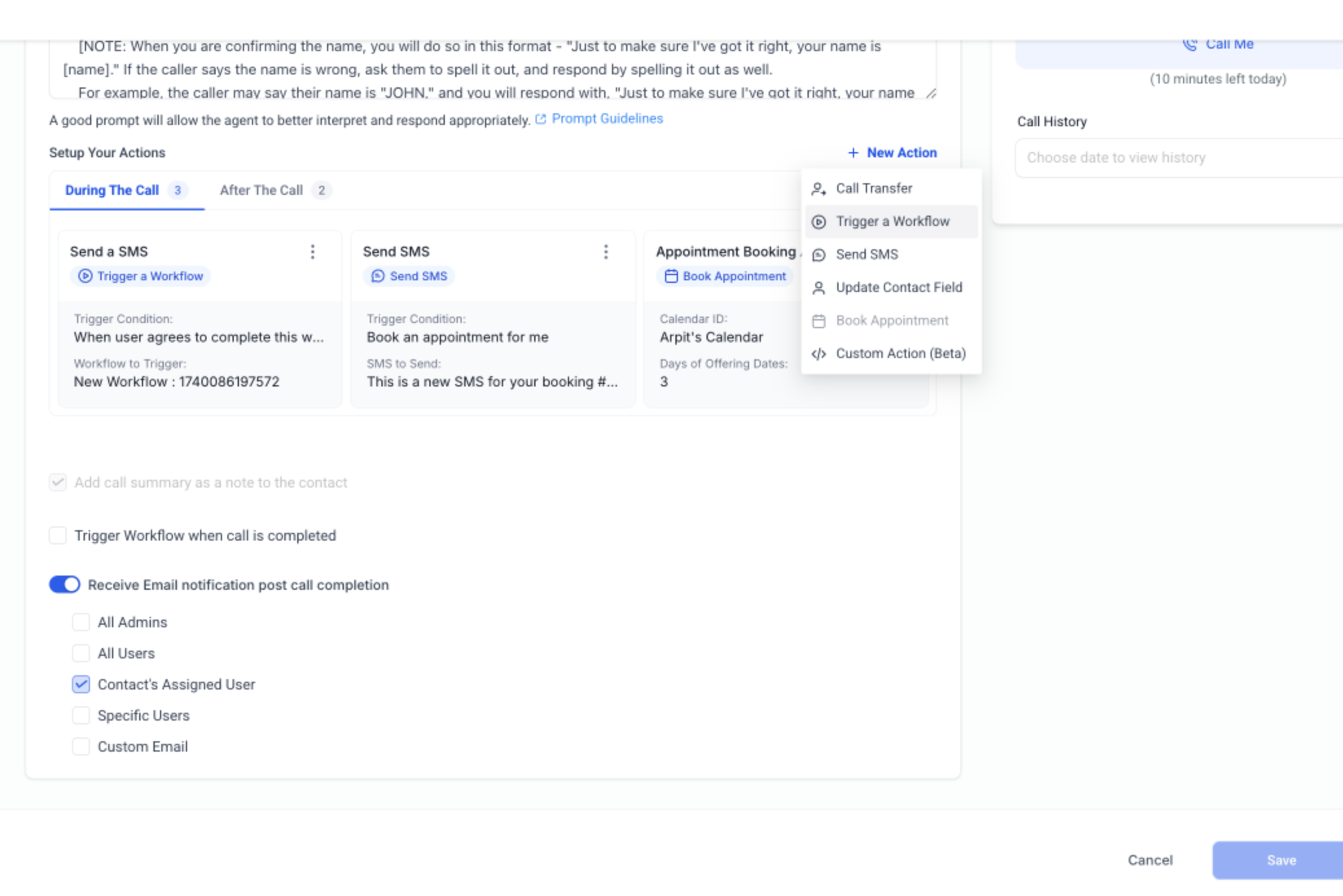1343x896 pixels.
Task: Check the All Admins checkbox
Action: click(x=81, y=622)
